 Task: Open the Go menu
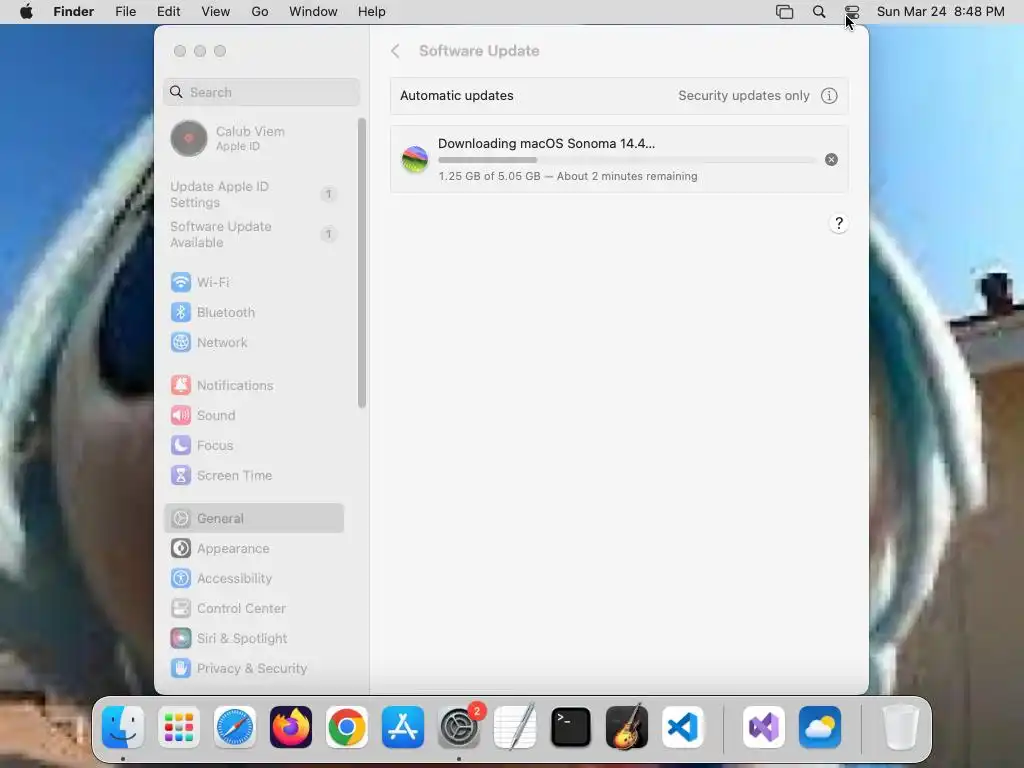(260, 12)
